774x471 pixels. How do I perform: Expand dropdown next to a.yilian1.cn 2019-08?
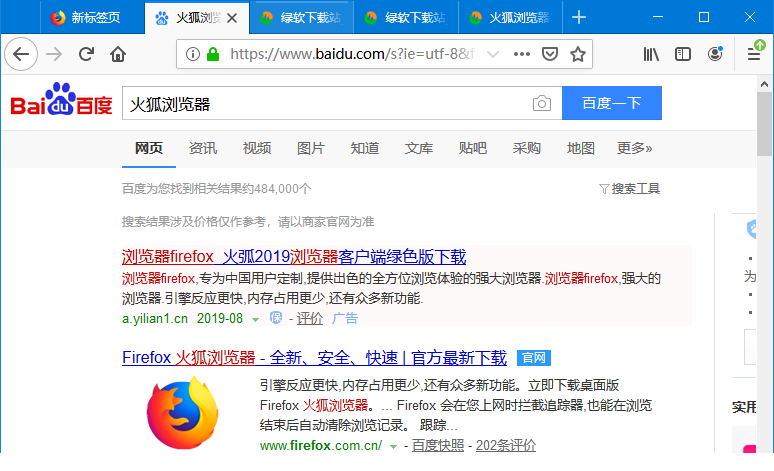(x=255, y=319)
